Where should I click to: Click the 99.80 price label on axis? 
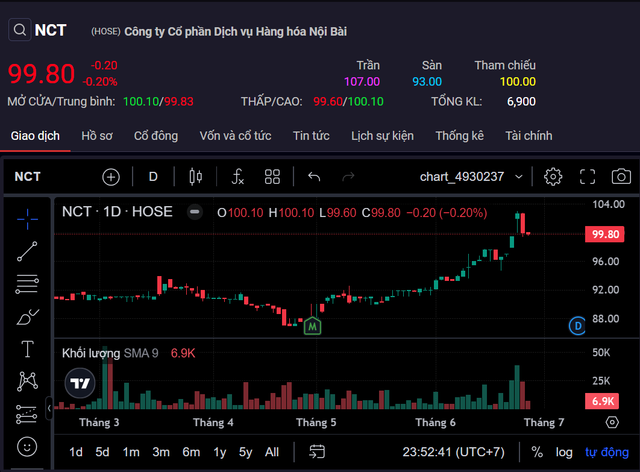604,234
